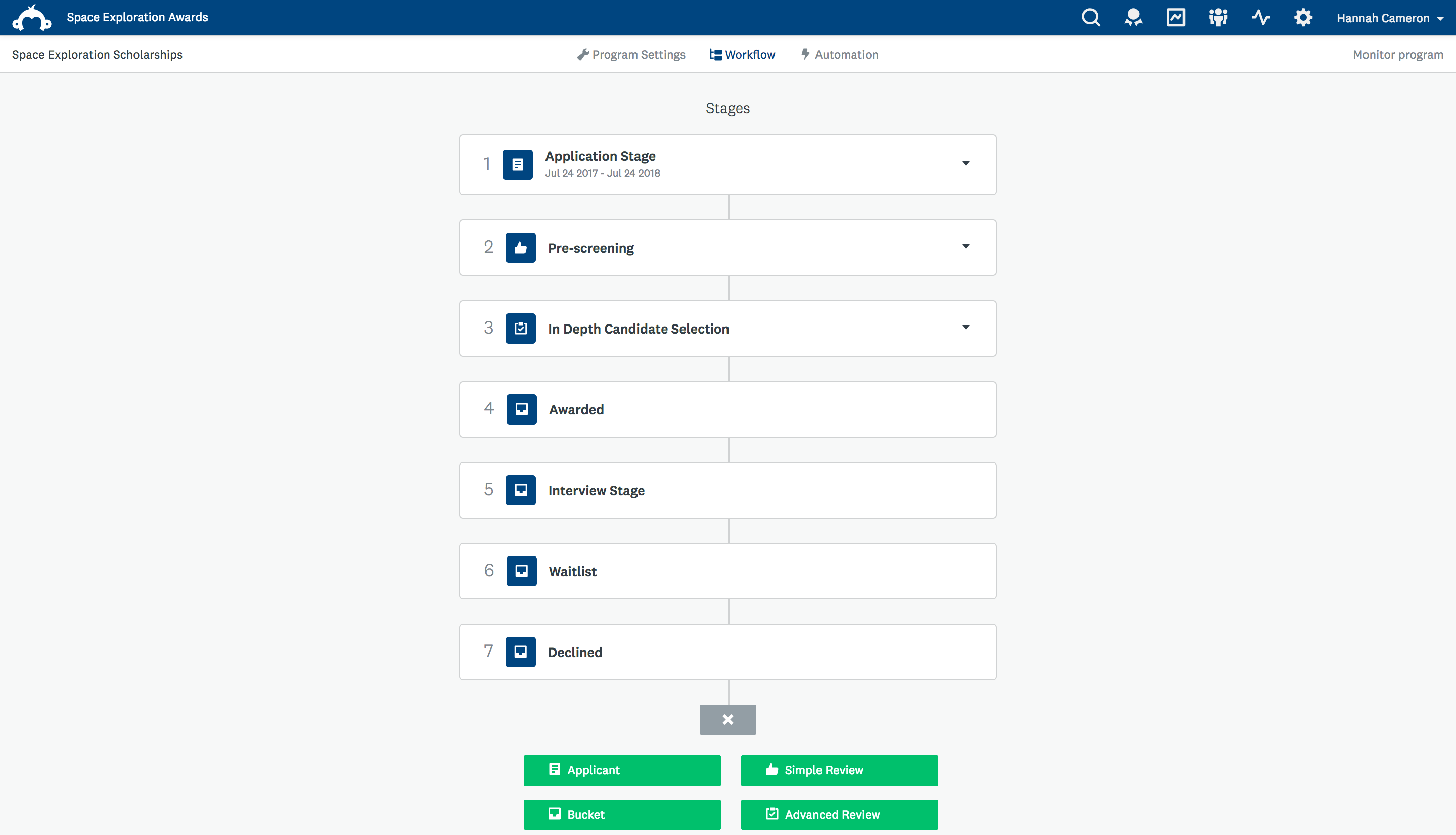Click the Awarded bucket stage icon
The height and width of the screenshot is (835, 1456).
pyautogui.click(x=521, y=409)
